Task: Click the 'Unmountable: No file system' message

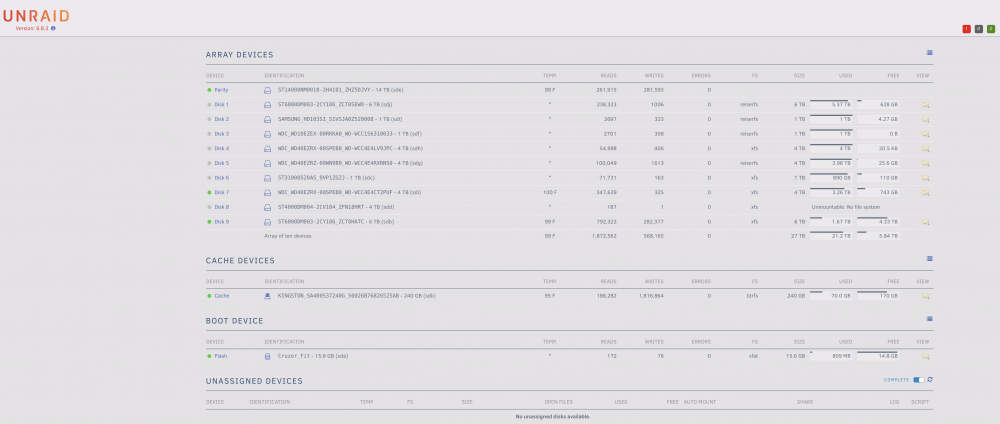Action: 844,207
